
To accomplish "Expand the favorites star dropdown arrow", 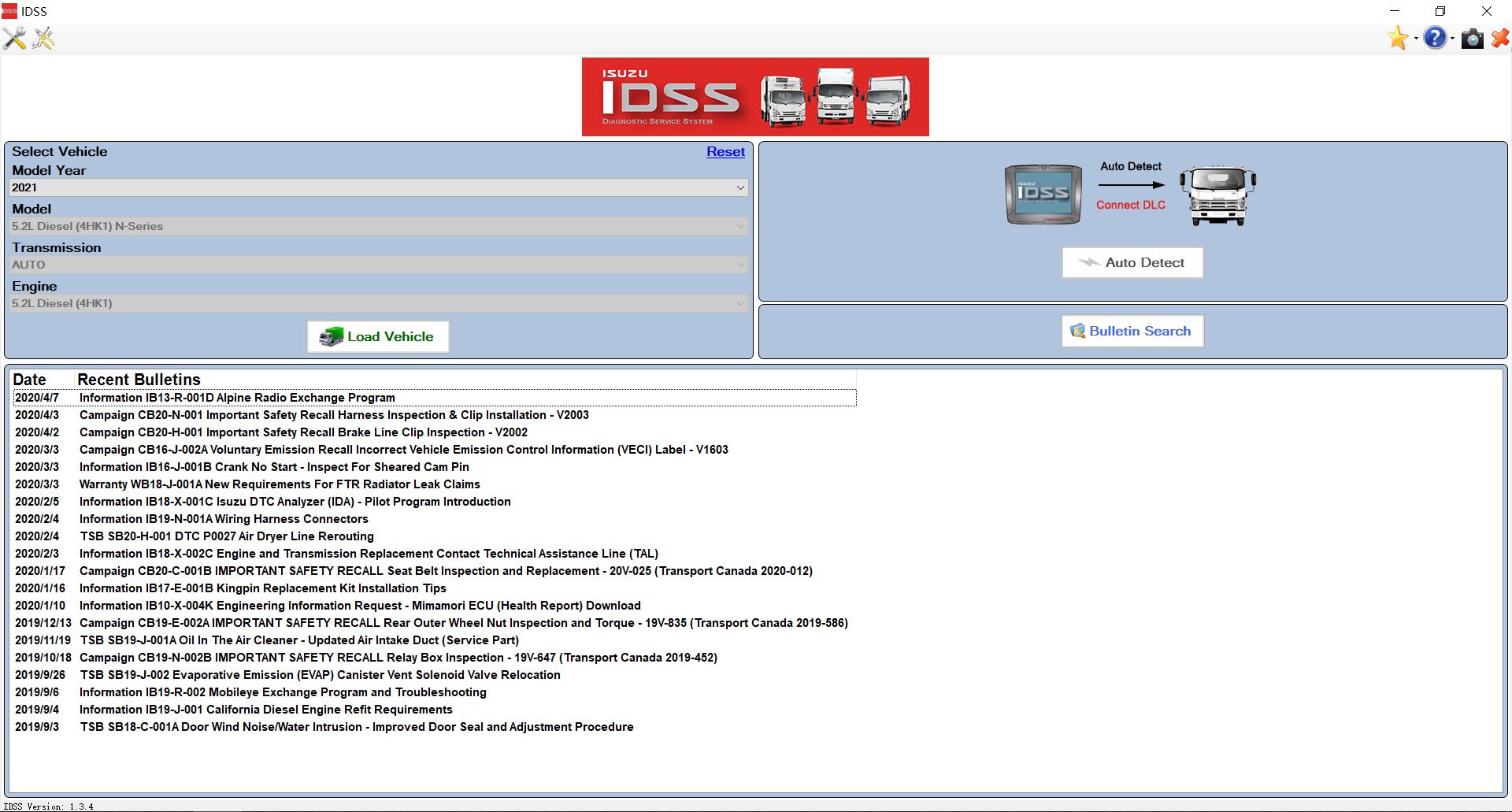I will (1416, 39).
